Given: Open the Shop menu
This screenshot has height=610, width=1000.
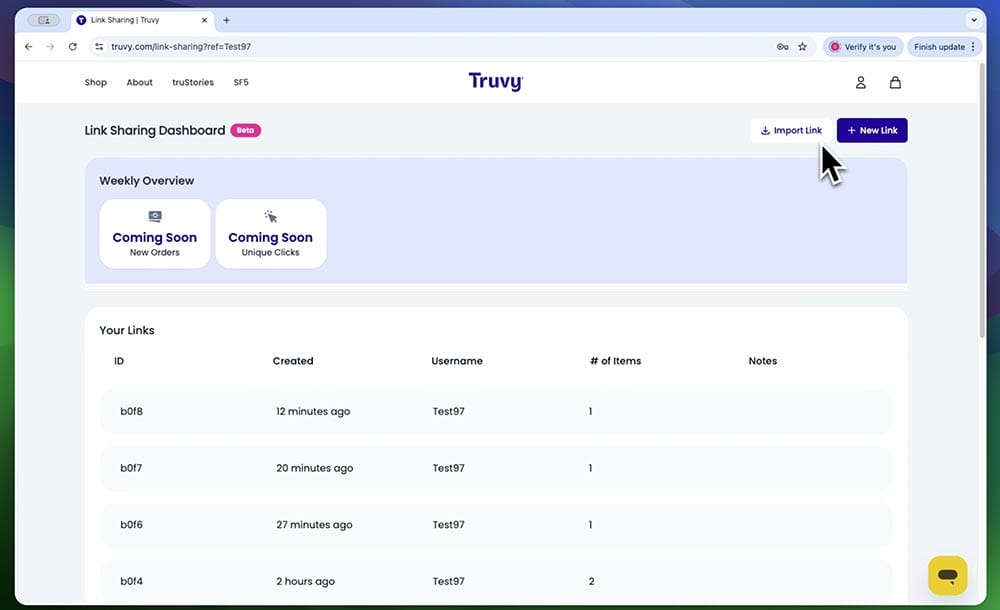Looking at the screenshot, I should pyautogui.click(x=96, y=82).
